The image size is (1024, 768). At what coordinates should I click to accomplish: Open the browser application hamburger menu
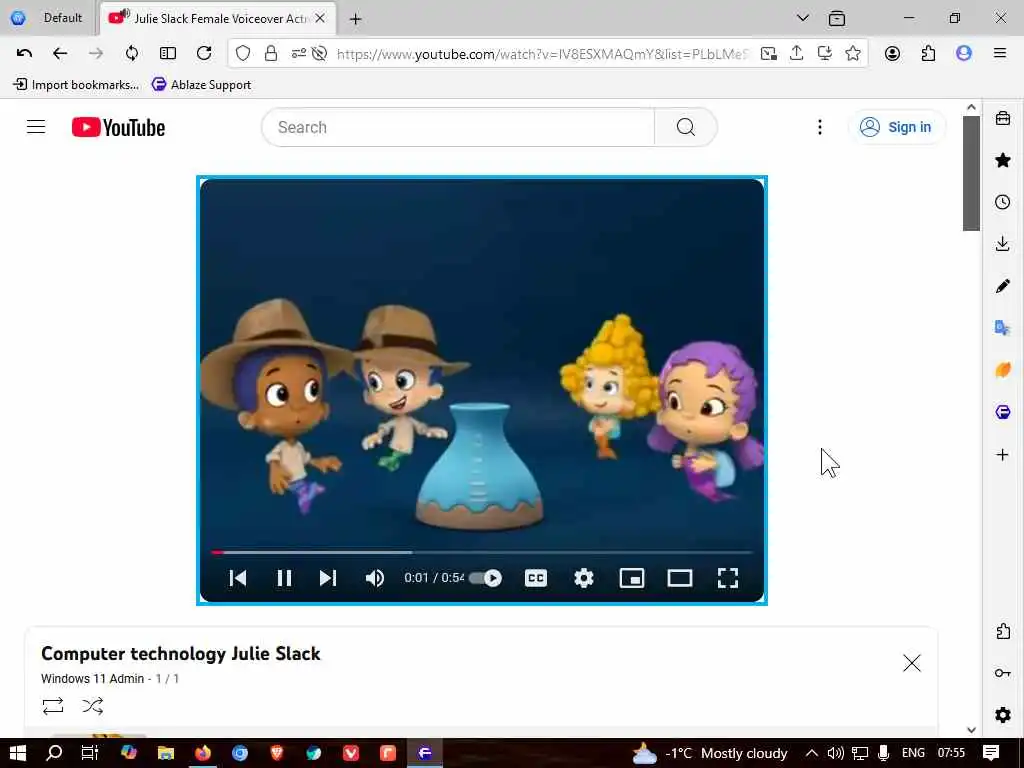click(x=1000, y=54)
